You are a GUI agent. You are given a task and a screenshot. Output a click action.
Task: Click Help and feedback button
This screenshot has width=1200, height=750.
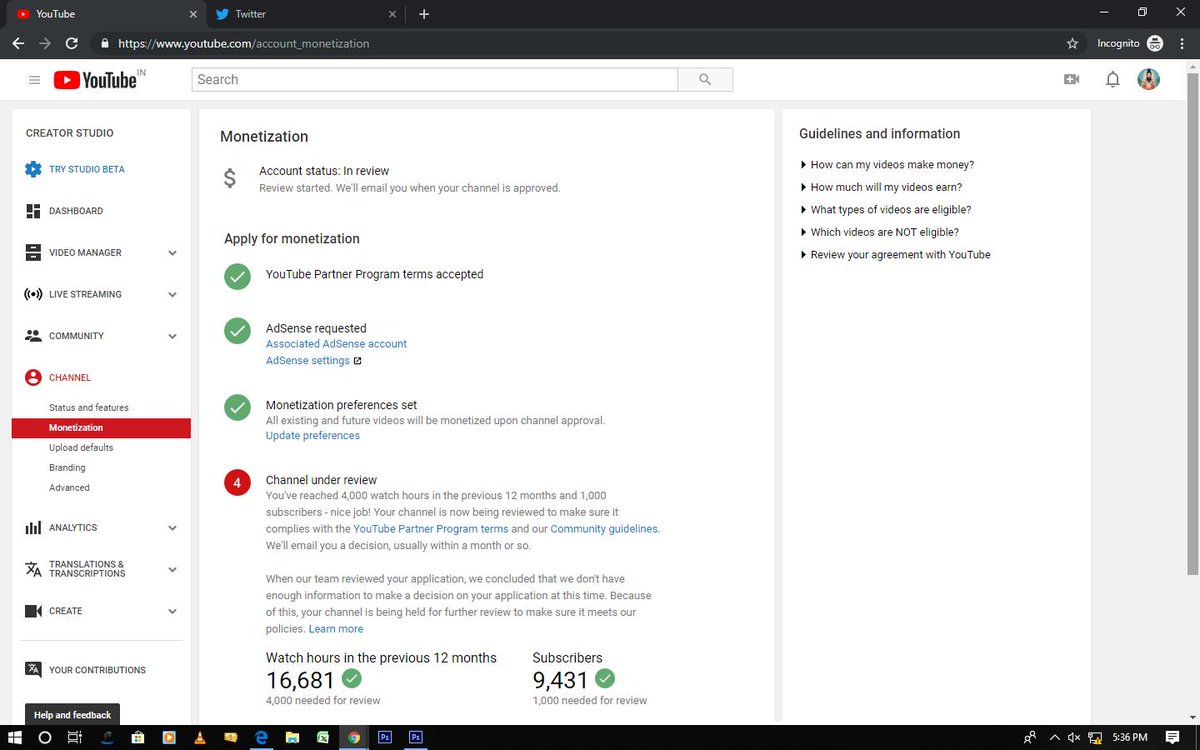(x=72, y=715)
